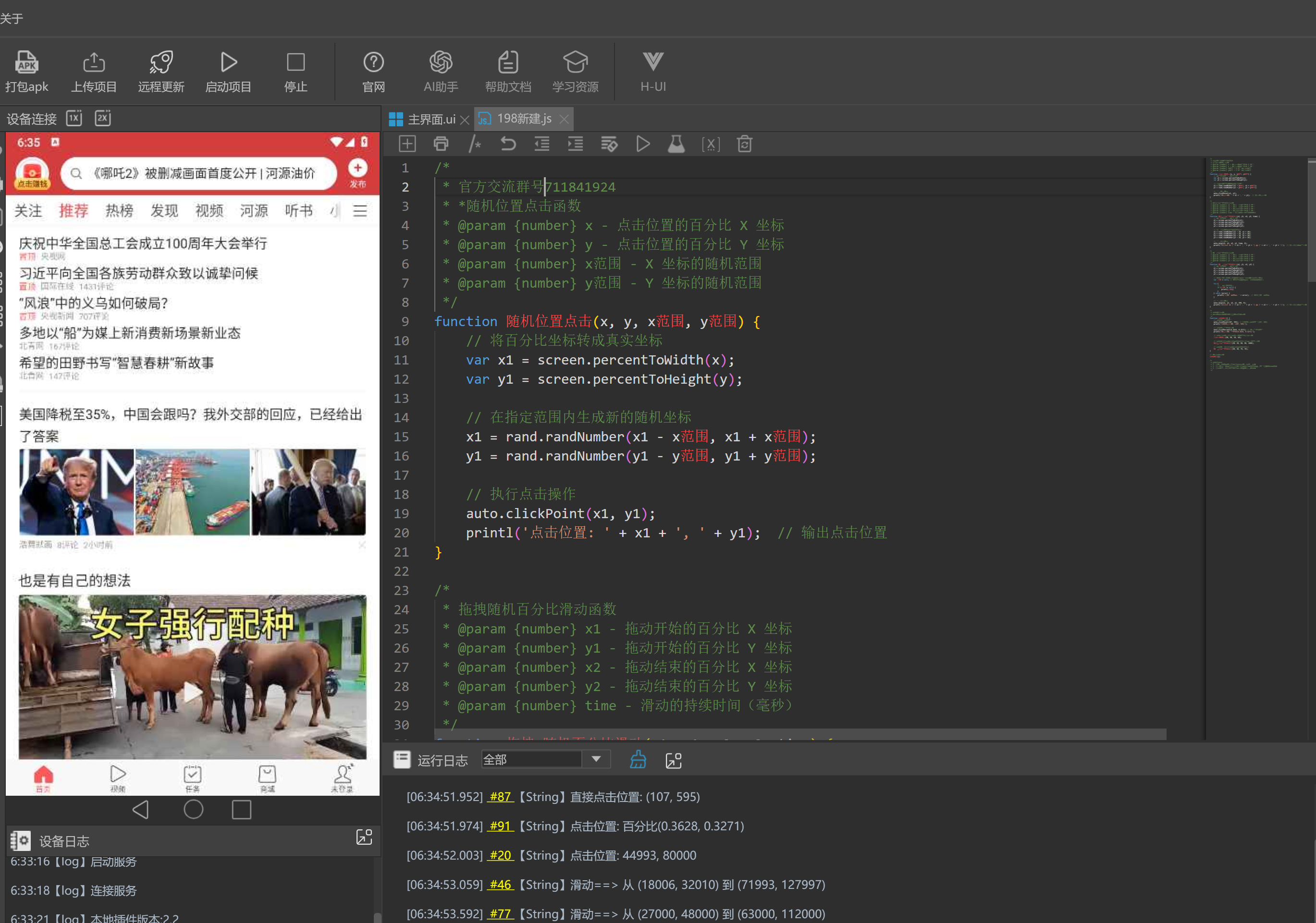
Task: Click the code minimap overview
Action: [1257, 449]
